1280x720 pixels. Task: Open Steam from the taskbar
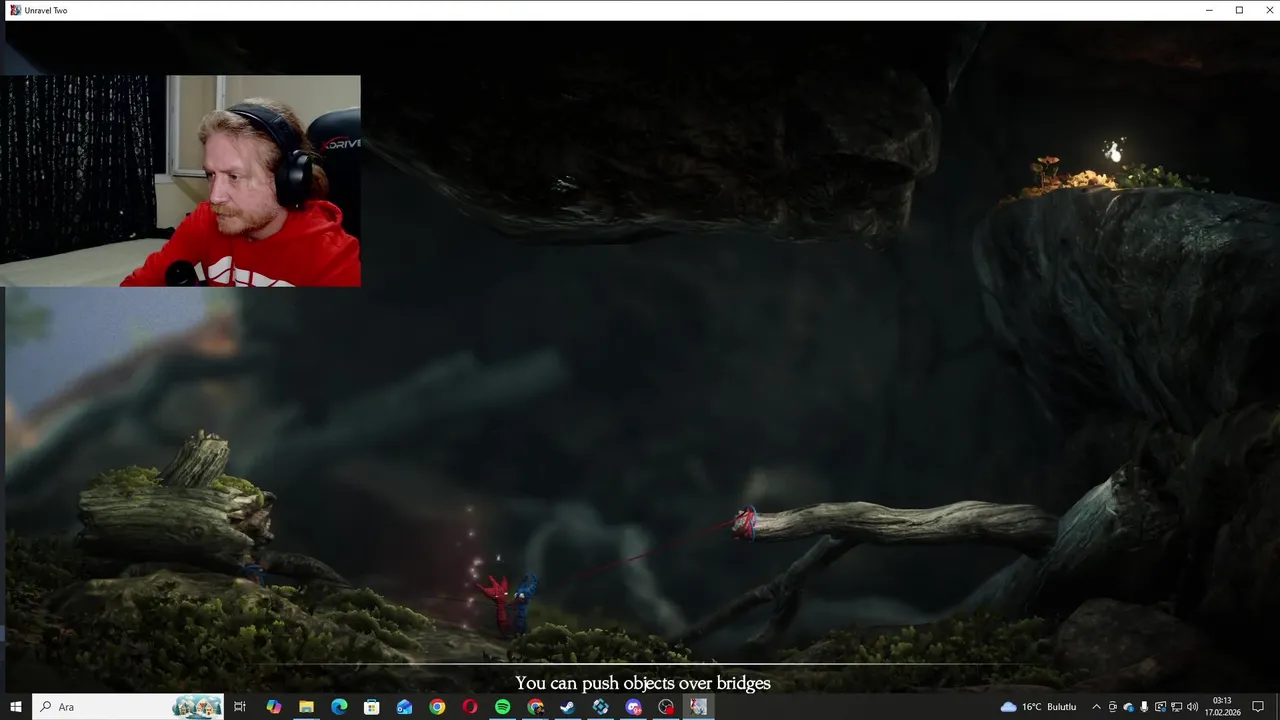tap(568, 707)
